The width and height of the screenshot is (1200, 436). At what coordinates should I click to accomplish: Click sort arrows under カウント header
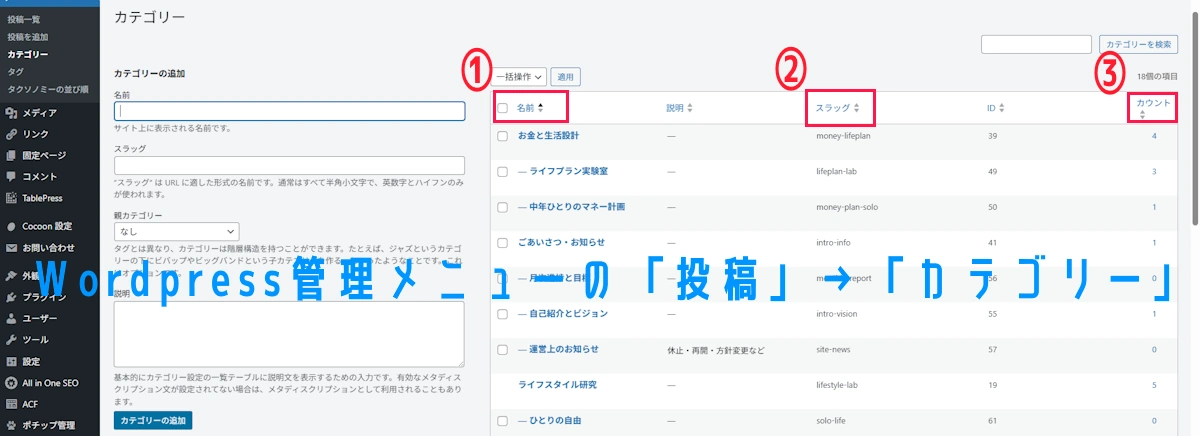pos(1142,114)
